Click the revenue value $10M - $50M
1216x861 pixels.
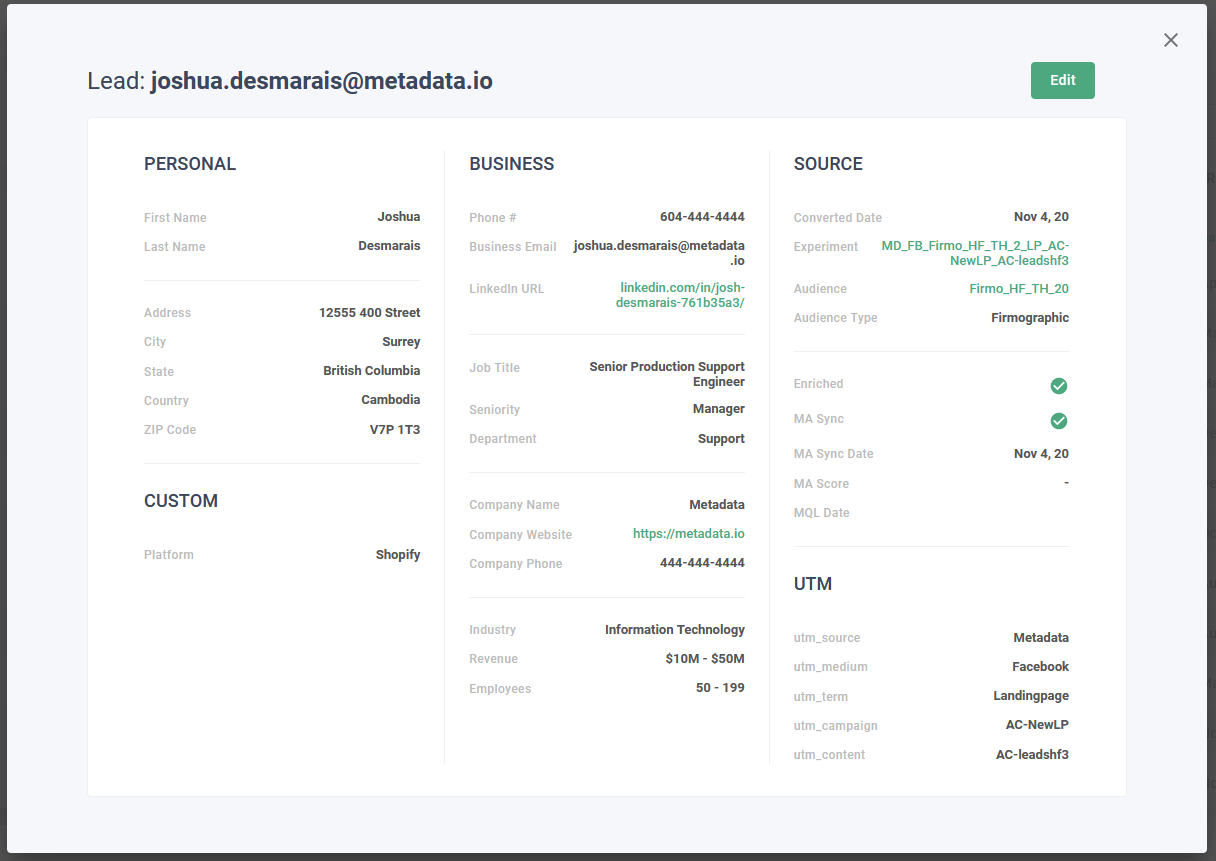[x=705, y=659]
